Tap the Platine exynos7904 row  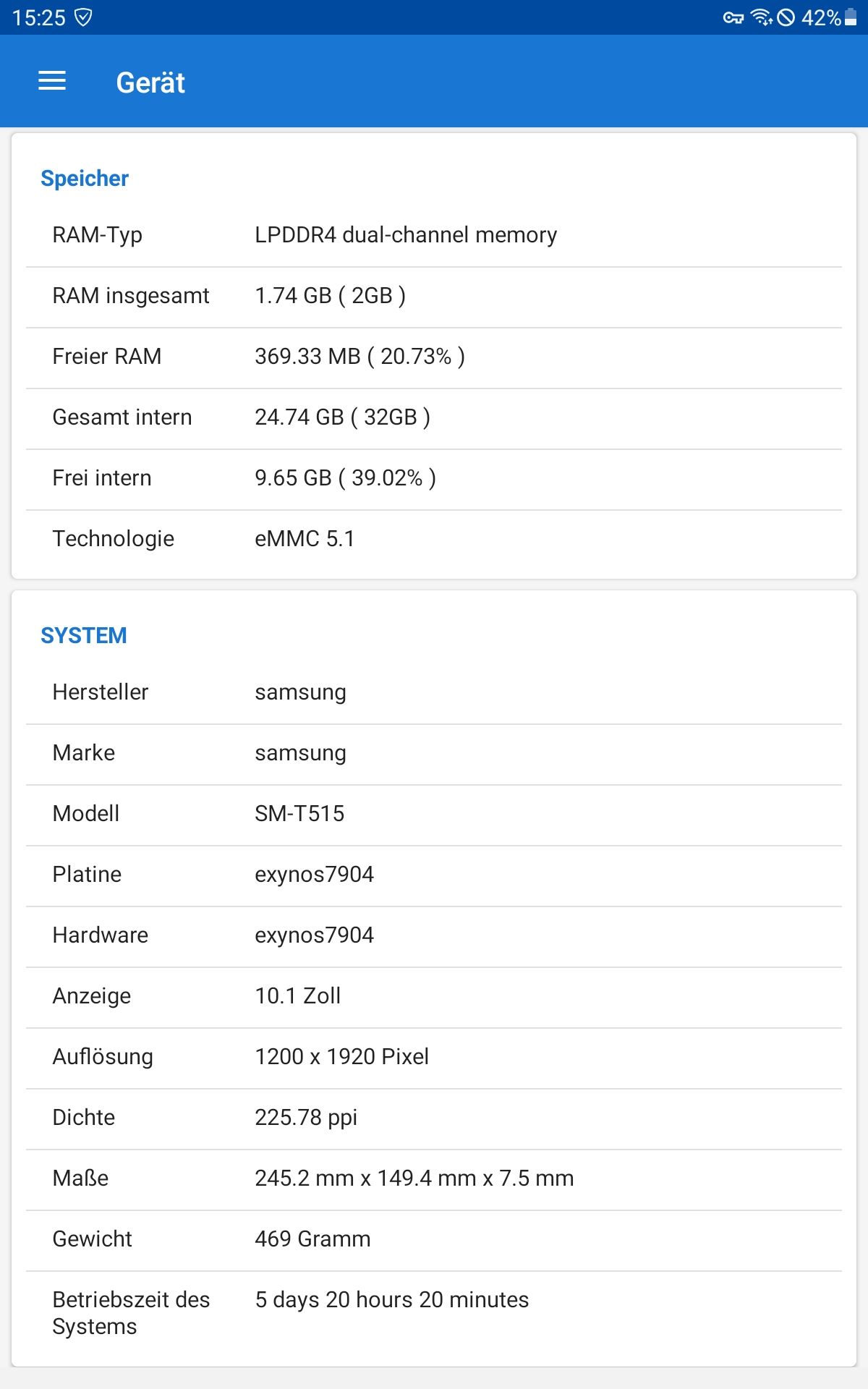(x=434, y=875)
